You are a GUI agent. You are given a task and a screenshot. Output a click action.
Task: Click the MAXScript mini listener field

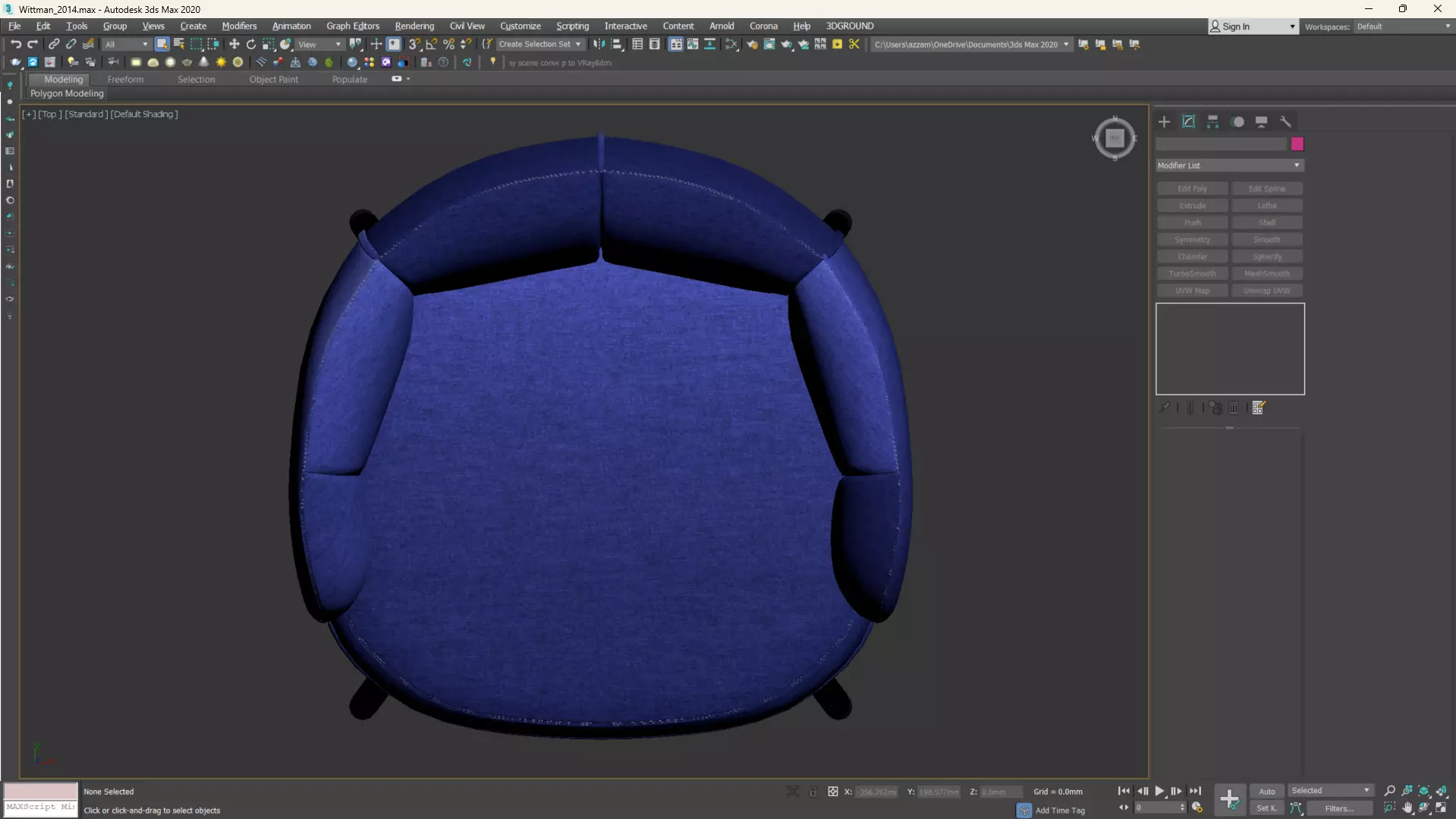click(x=41, y=808)
